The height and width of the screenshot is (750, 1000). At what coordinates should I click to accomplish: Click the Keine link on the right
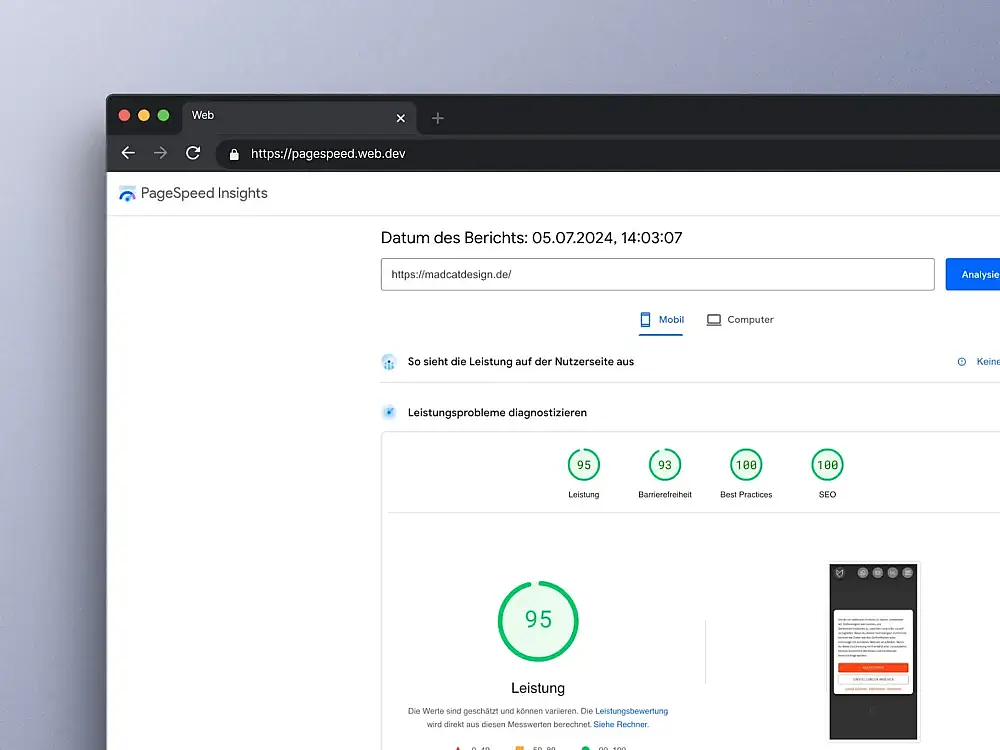click(x=988, y=362)
